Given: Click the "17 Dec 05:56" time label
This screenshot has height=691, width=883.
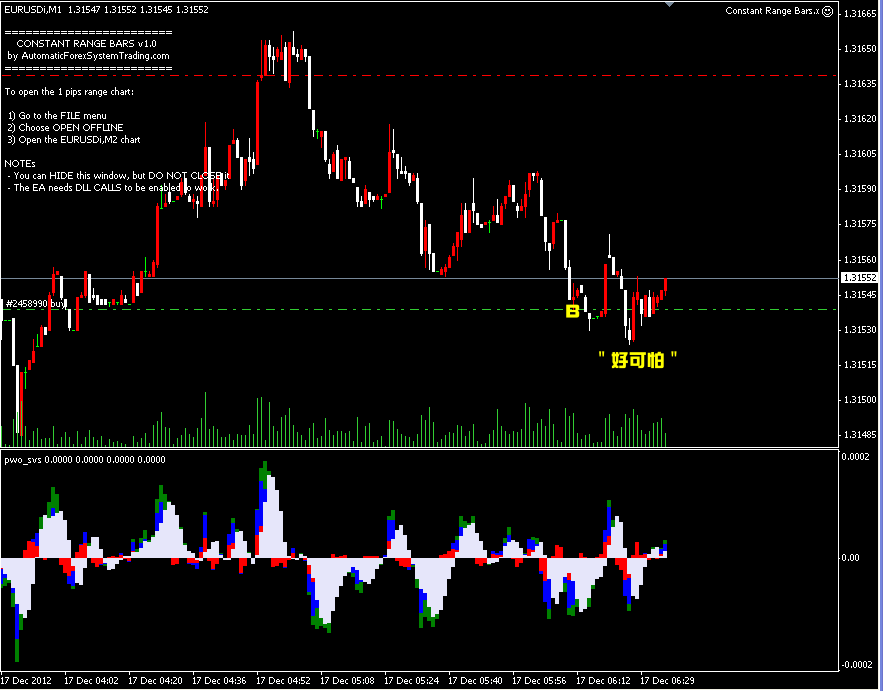Looking at the screenshot, I should coord(541,680).
